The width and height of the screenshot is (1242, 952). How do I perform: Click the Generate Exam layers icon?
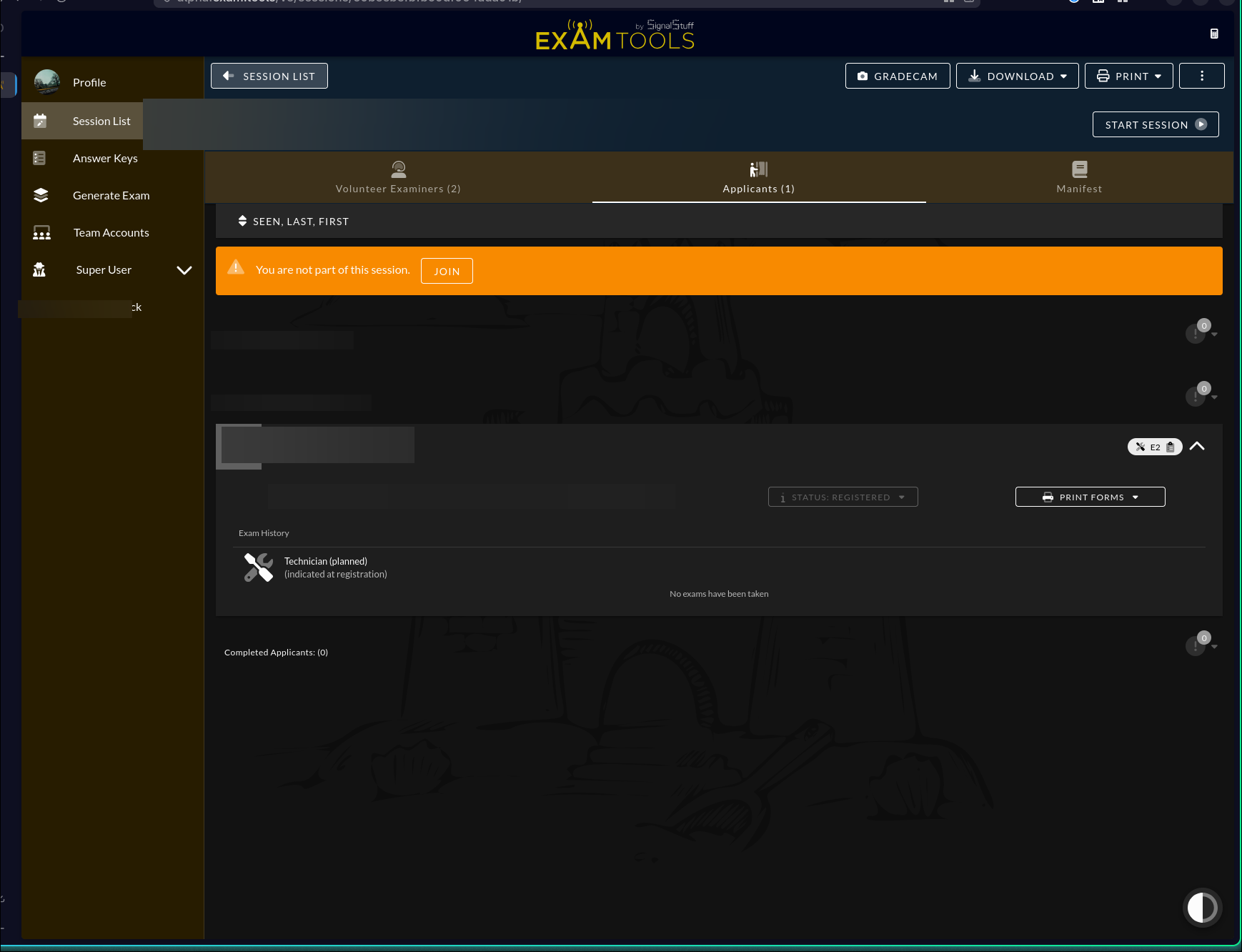41,195
